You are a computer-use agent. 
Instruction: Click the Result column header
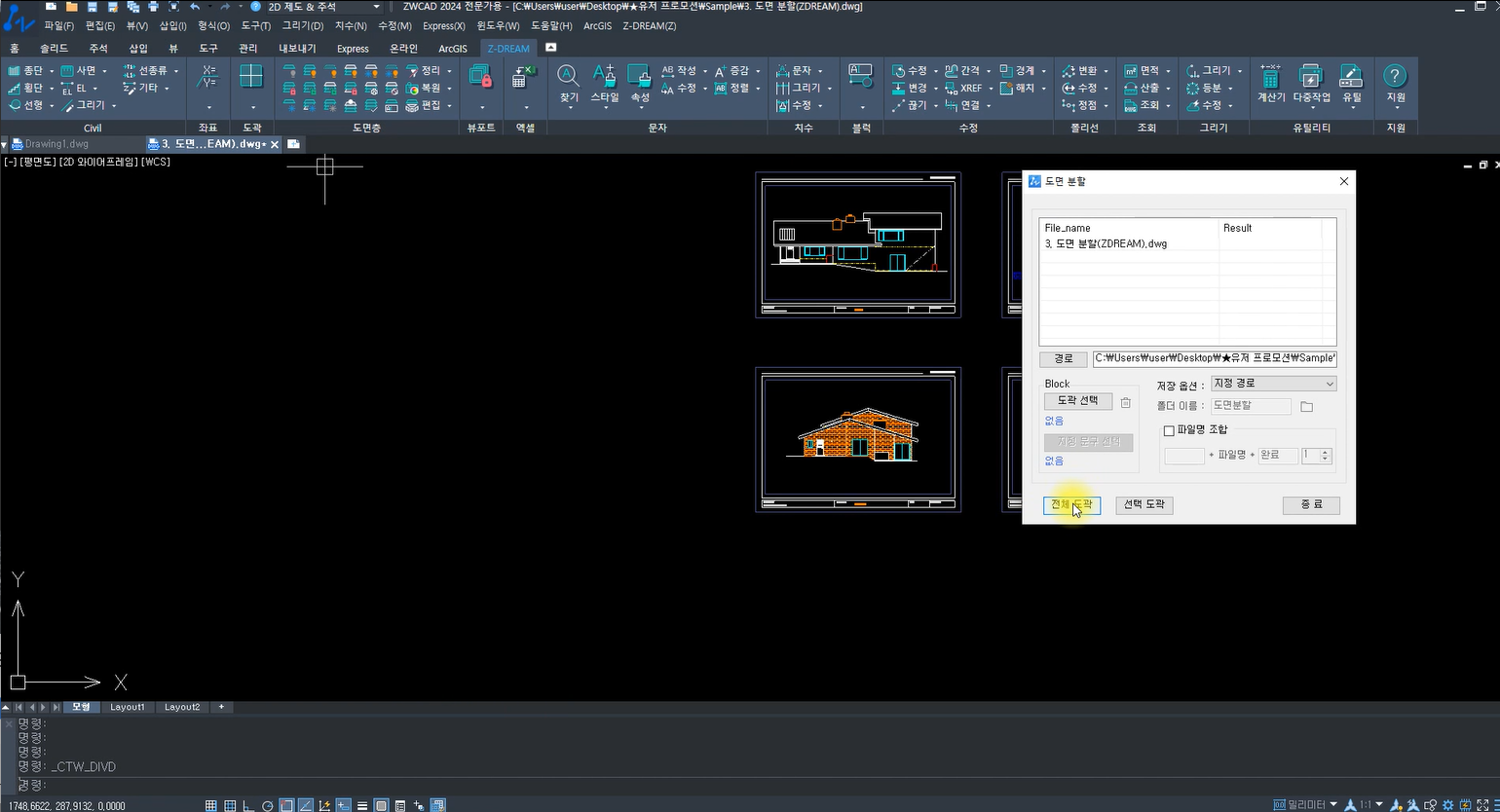pos(1271,228)
